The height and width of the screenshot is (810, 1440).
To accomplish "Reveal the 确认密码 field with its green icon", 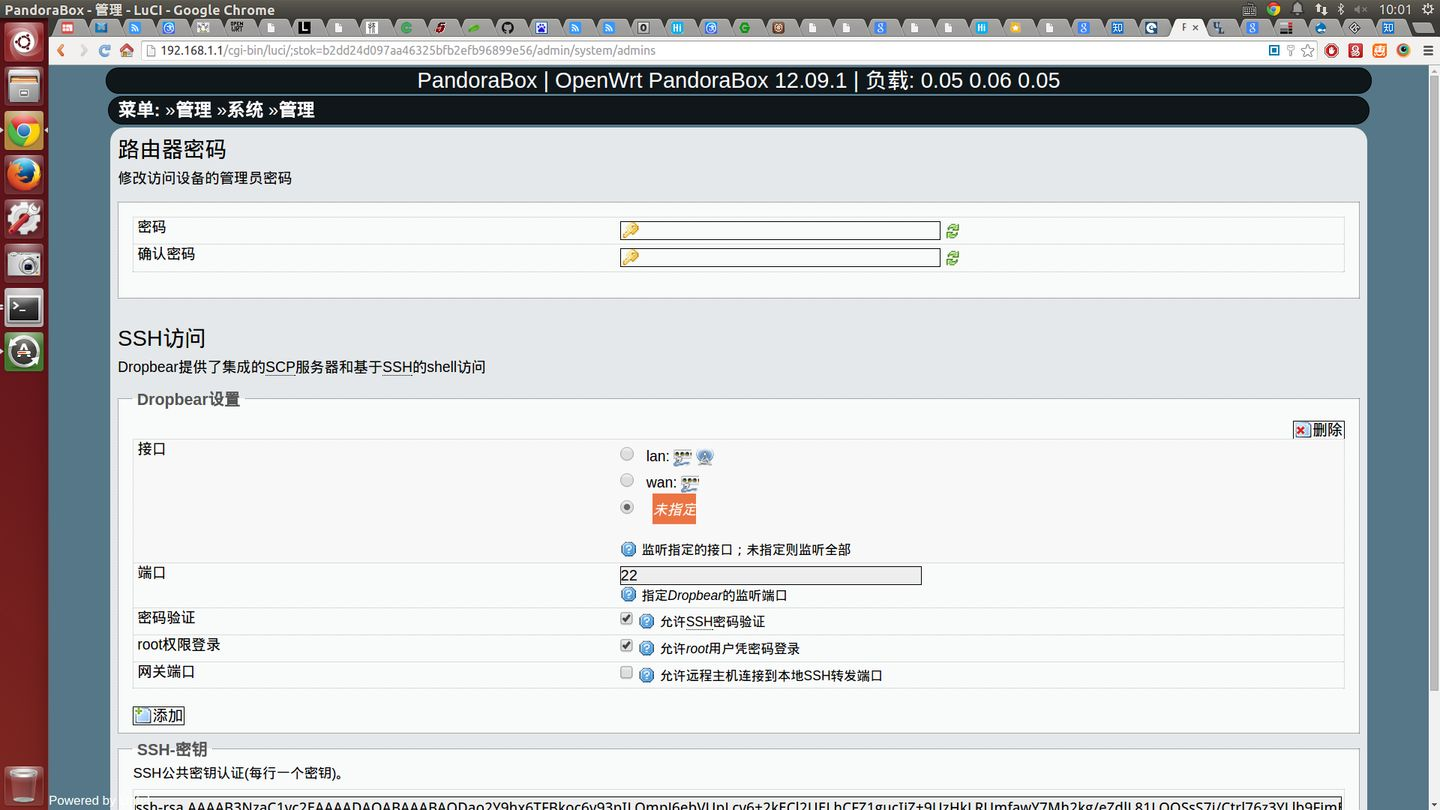I will pyautogui.click(x=953, y=258).
